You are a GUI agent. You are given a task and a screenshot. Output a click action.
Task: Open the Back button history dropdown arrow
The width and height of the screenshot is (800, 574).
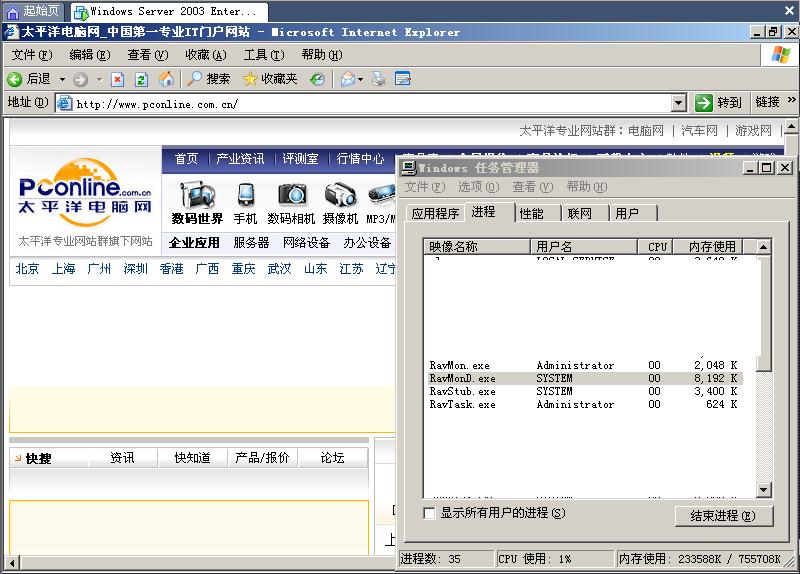[62, 79]
